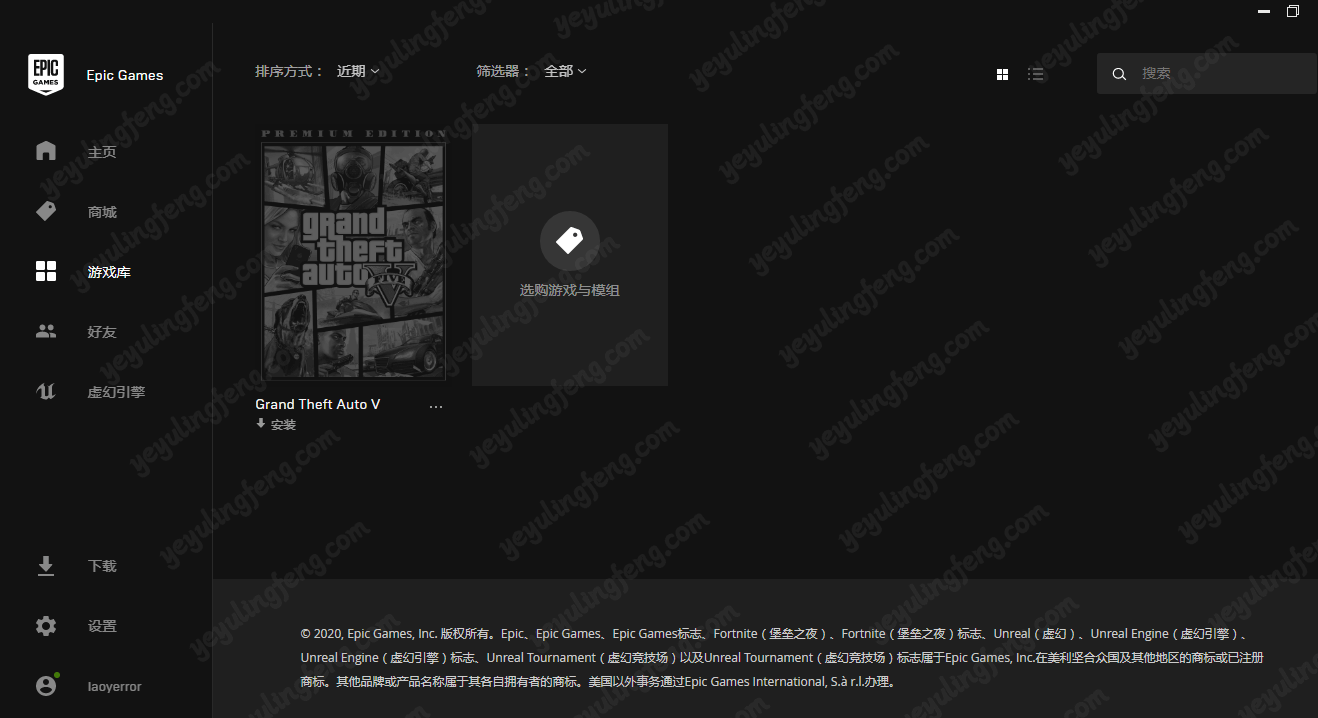This screenshot has width=1318, height=718.
Task: Click the Unreal Engine logo icon
Action: point(46,391)
